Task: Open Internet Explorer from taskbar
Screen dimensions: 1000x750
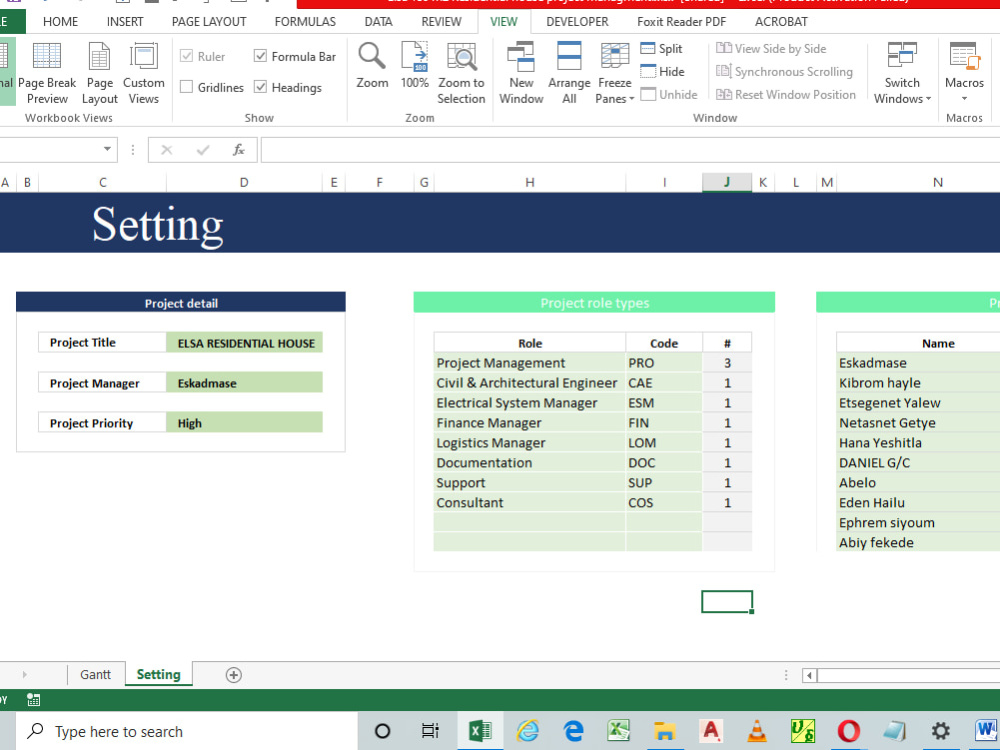Action: coord(527,731)
